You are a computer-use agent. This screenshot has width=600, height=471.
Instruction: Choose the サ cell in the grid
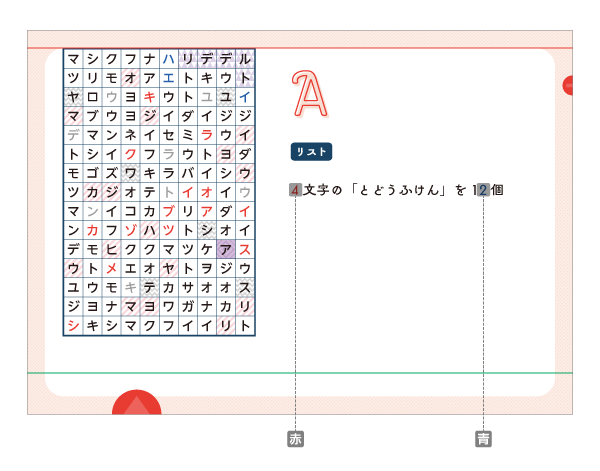click(188, 287)
